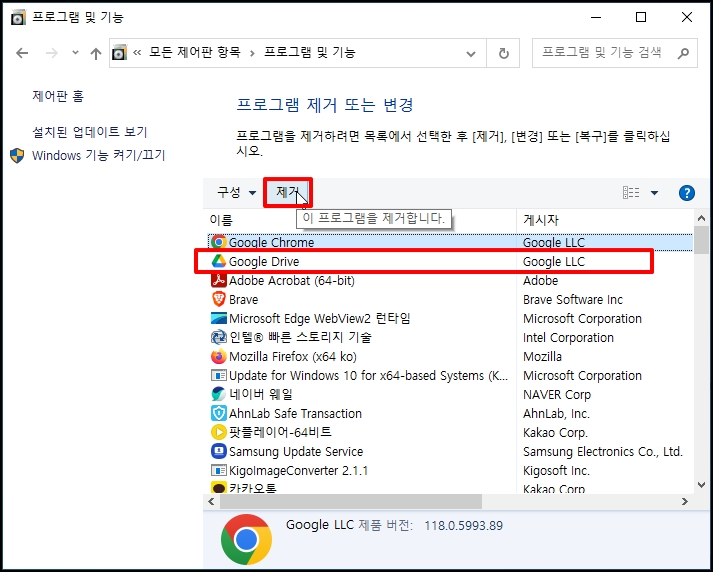Click the 제거 uninstall button

click(288, 192)
